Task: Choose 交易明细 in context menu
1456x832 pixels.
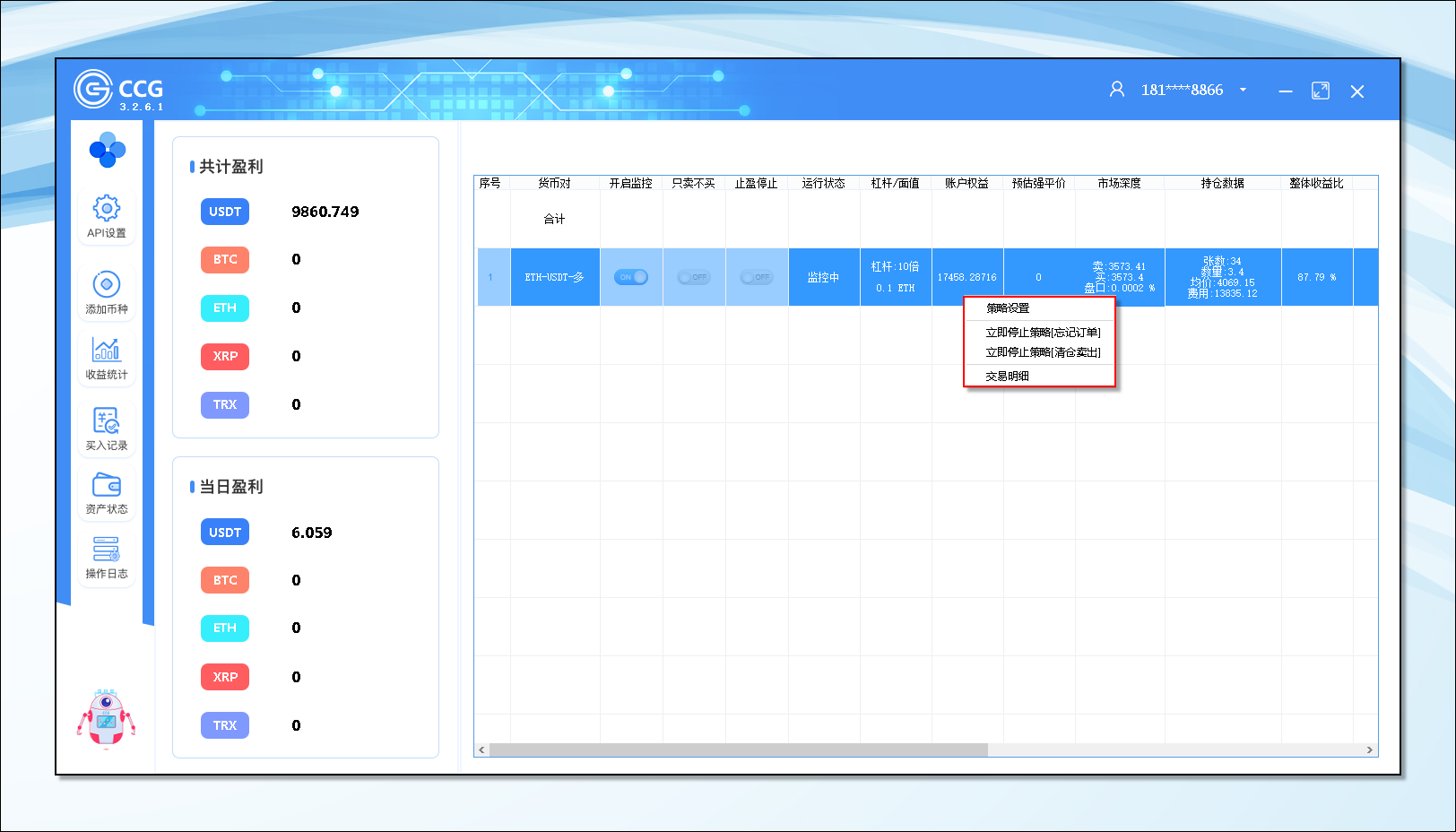Action: [x=1008, y=377]
